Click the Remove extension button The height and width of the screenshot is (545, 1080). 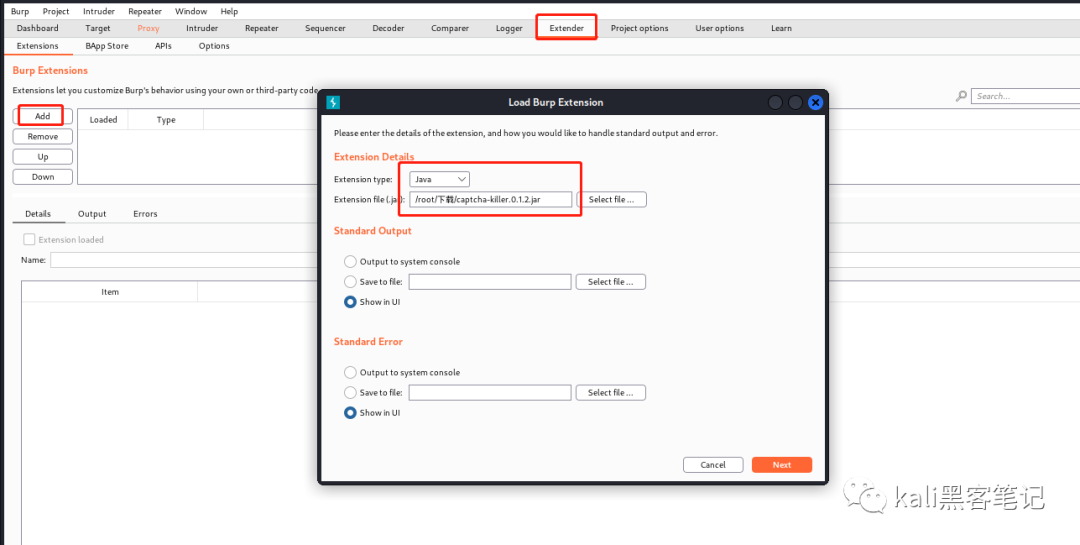click(x=43, y=136)
